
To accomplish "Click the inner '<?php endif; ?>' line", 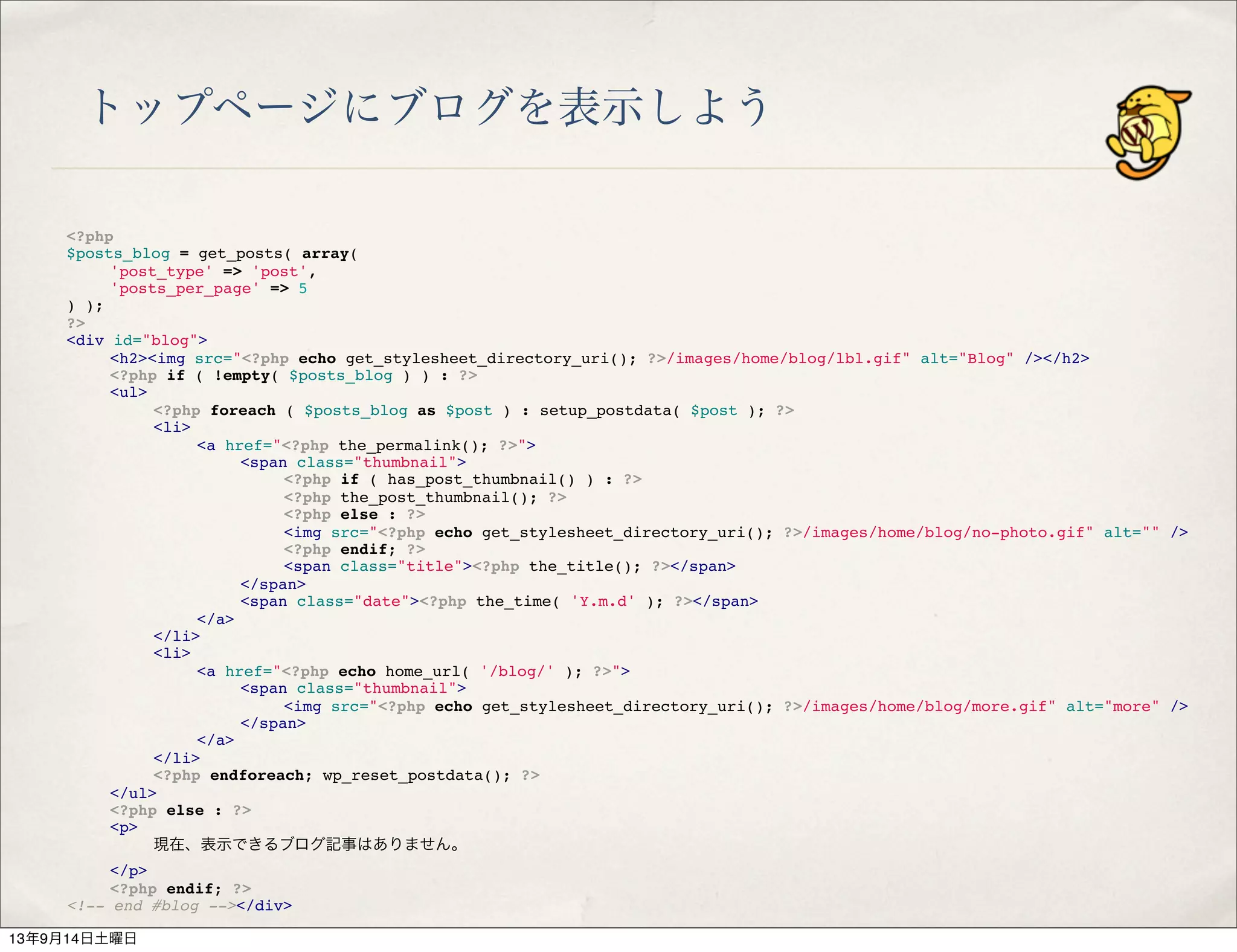I will click(x=355, y=550).
